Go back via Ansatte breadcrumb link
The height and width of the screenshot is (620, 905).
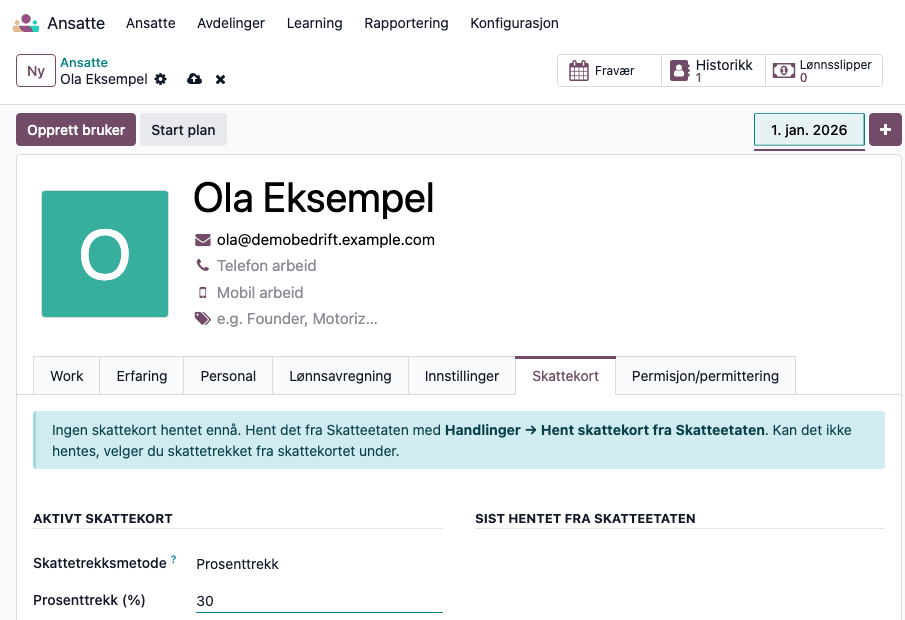point(84,62)
